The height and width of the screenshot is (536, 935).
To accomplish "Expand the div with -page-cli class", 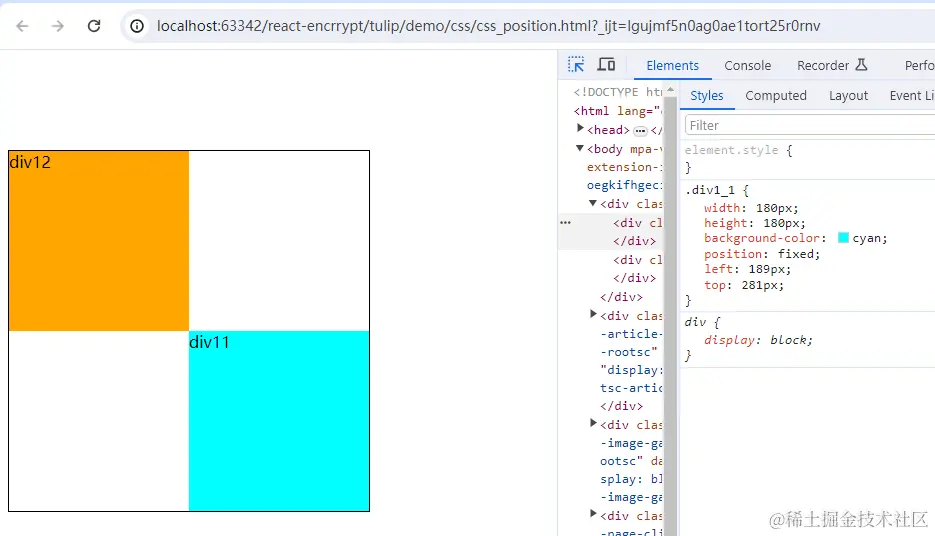I will click(x=593, y=513).
